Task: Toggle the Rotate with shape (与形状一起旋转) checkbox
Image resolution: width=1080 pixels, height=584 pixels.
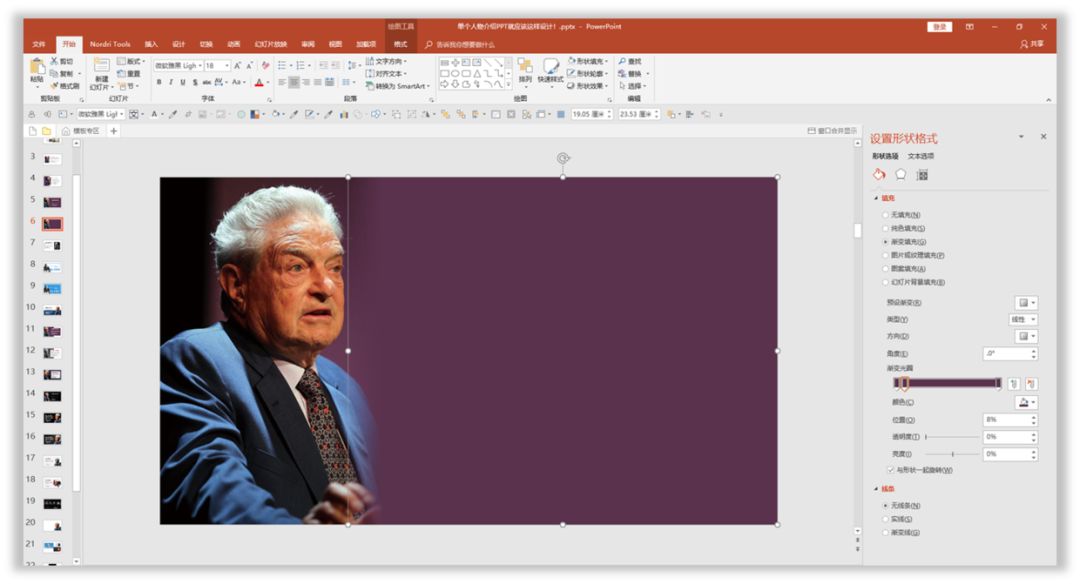Action: [x=891, y=470]
